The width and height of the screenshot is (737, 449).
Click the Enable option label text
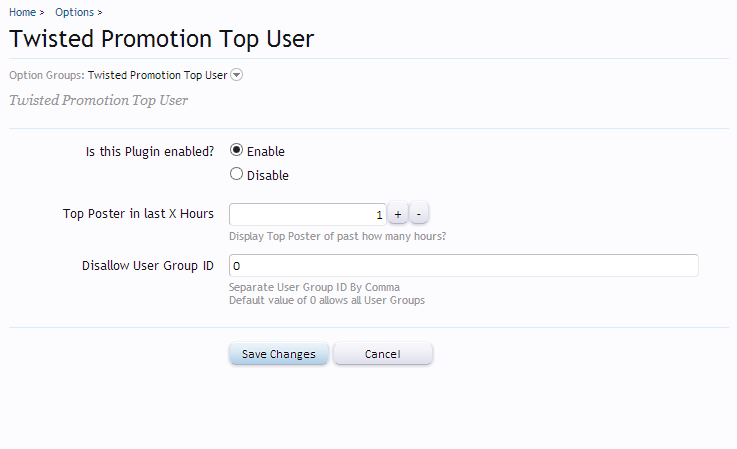265,152
